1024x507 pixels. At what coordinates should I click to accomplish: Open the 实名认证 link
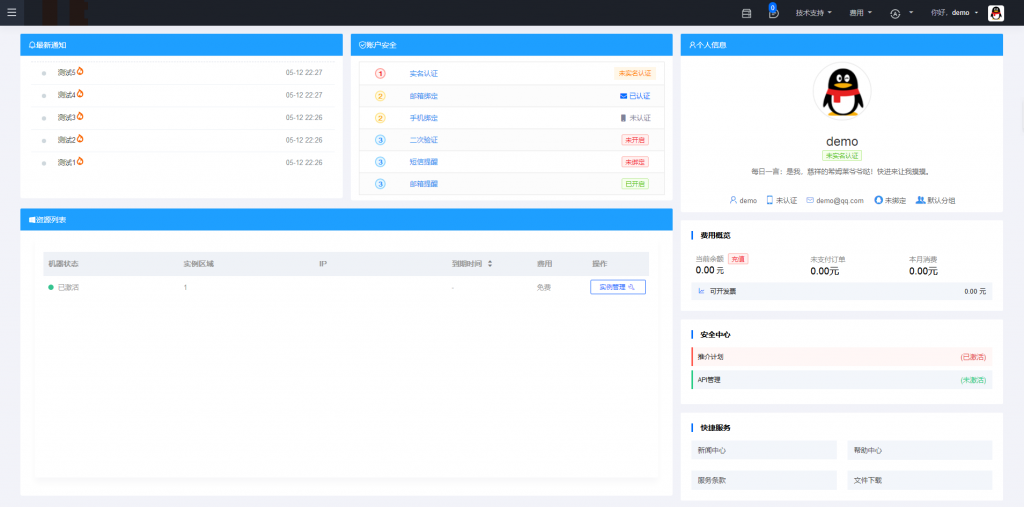pyautogui.click(x=423, y=74)
